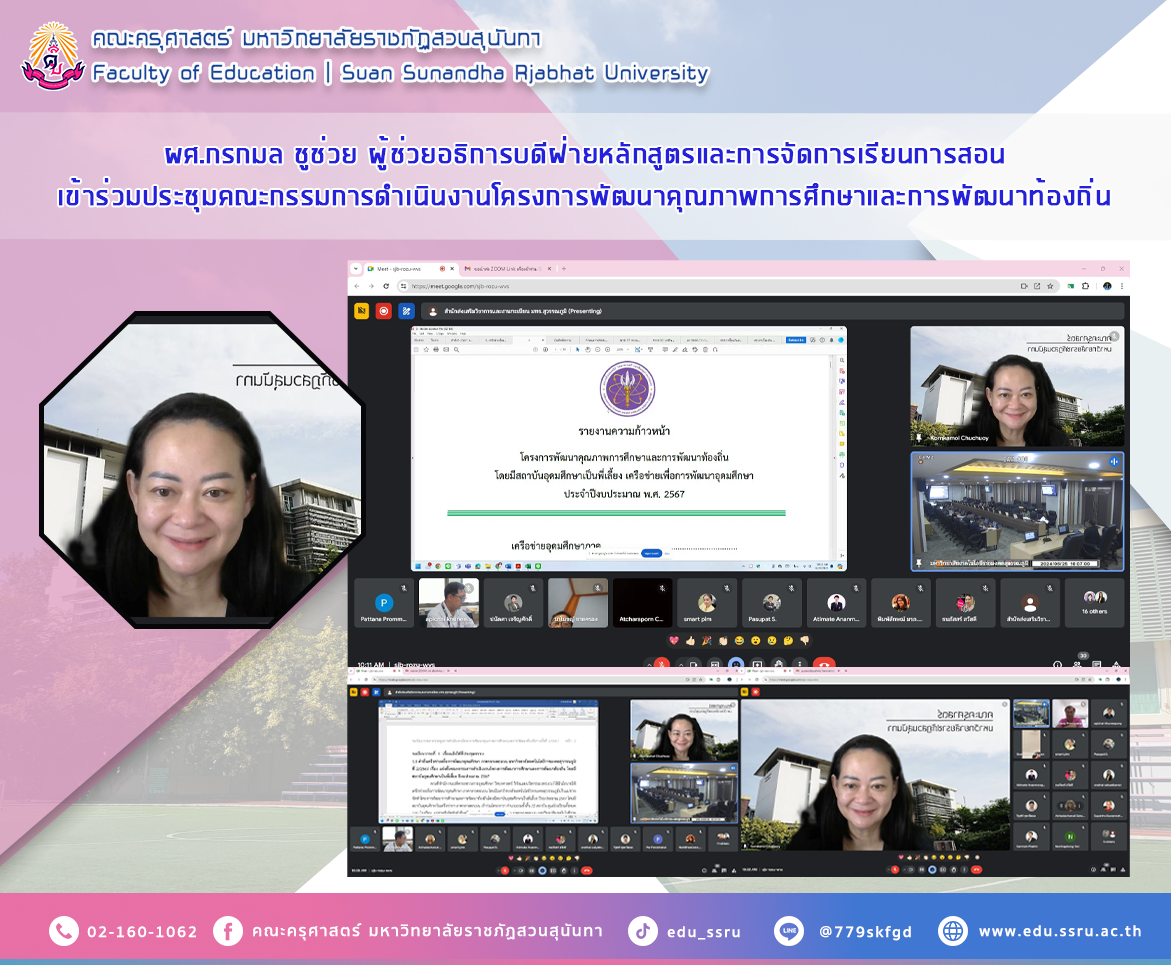This screenshot has height=965, width=1171.
Task: Toggle the emoji reactions bar button
Action: click(736, 664)
